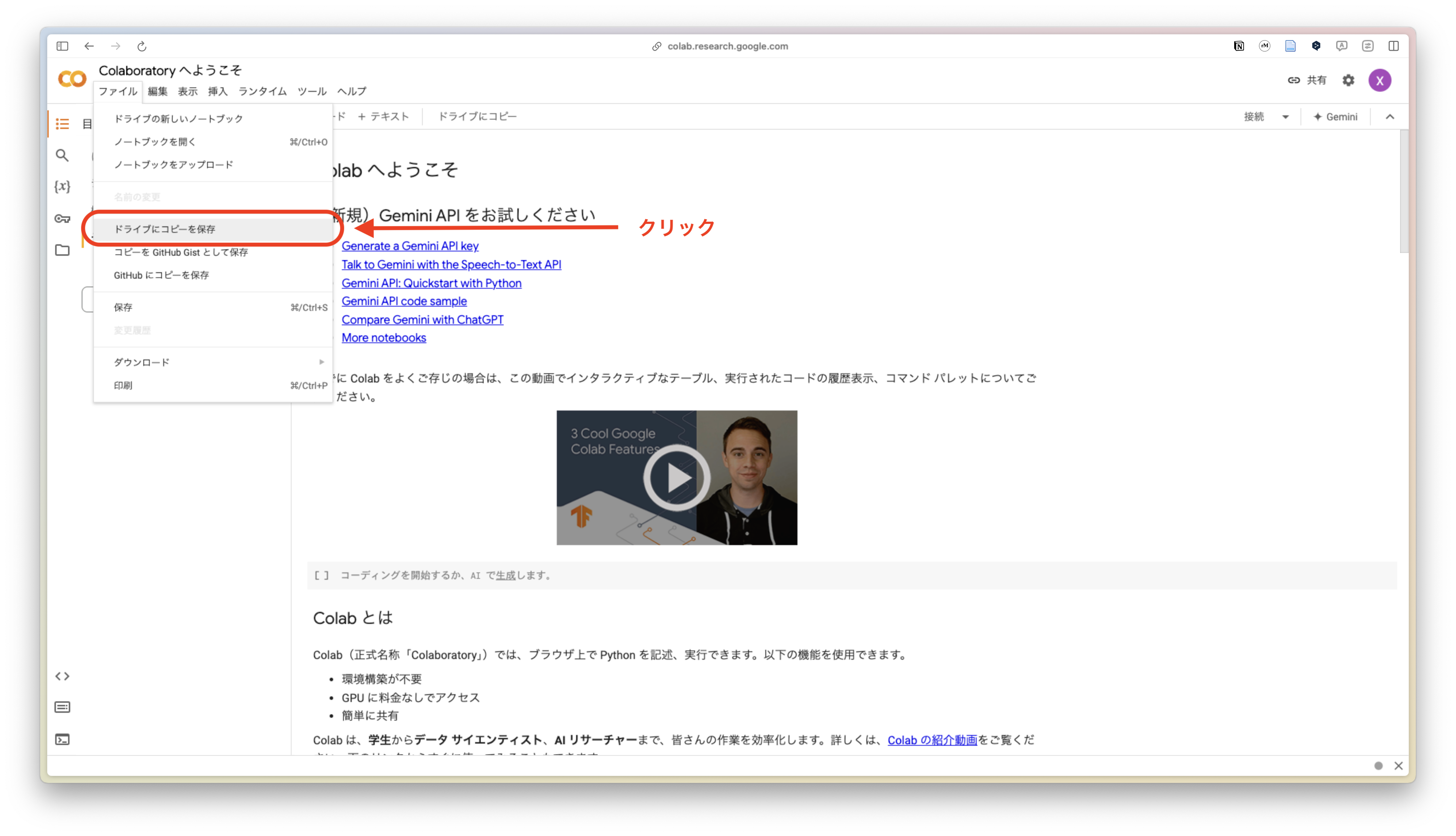Expand the Download (ダウンロード) submenu
Image resolution: width=1456 pixels, height=836 pixels.
click(x=213, y=362)
